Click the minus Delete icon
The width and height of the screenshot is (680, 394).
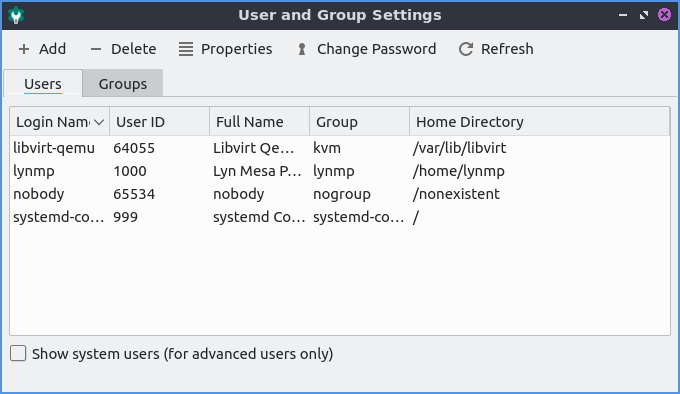point(95,49)
